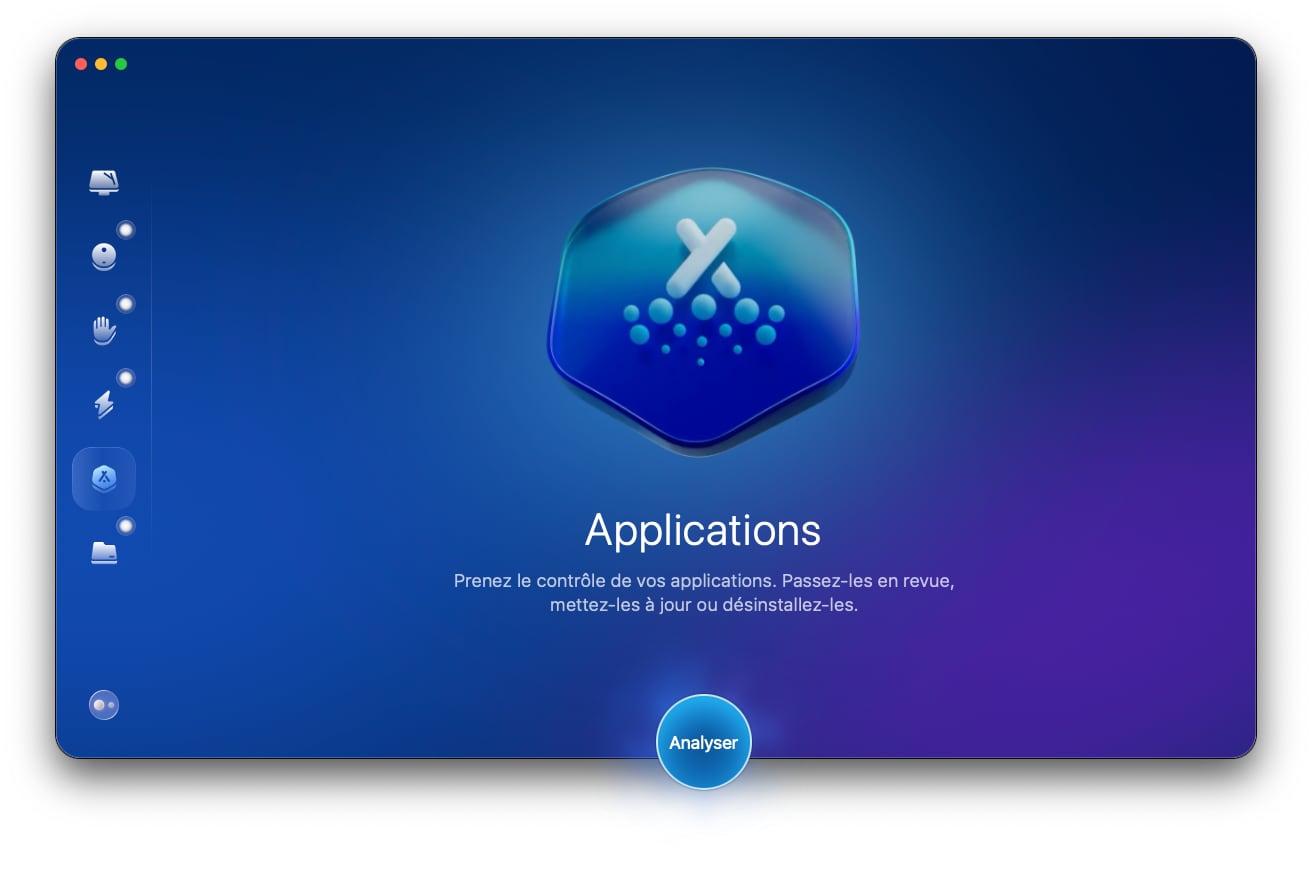
Task: Select the Performance lightning bolt icon
Action: pyautogui.click(x=104, y=404)
